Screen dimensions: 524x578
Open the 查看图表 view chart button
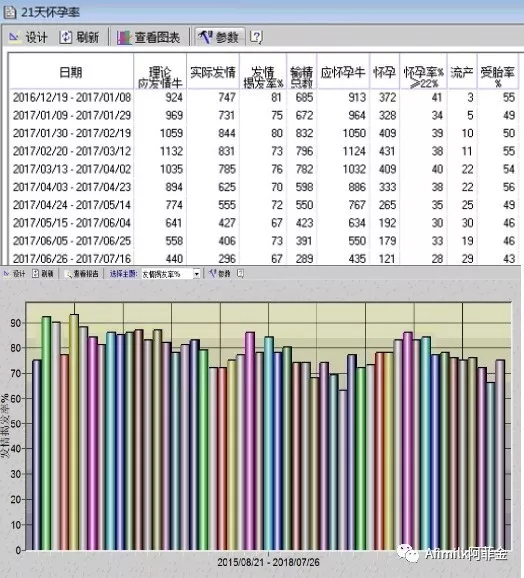(149, 37)
